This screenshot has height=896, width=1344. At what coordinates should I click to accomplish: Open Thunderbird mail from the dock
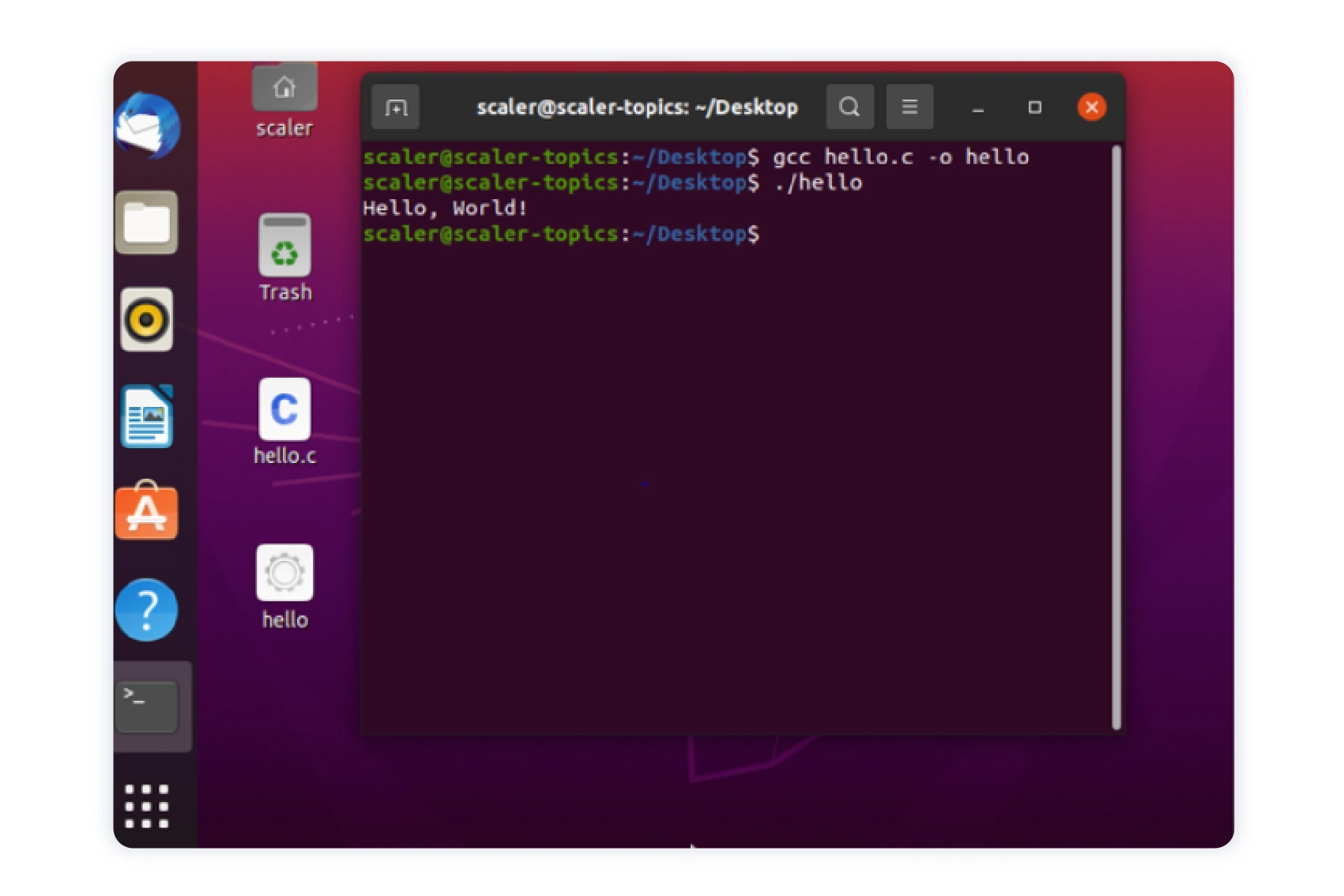147,128
